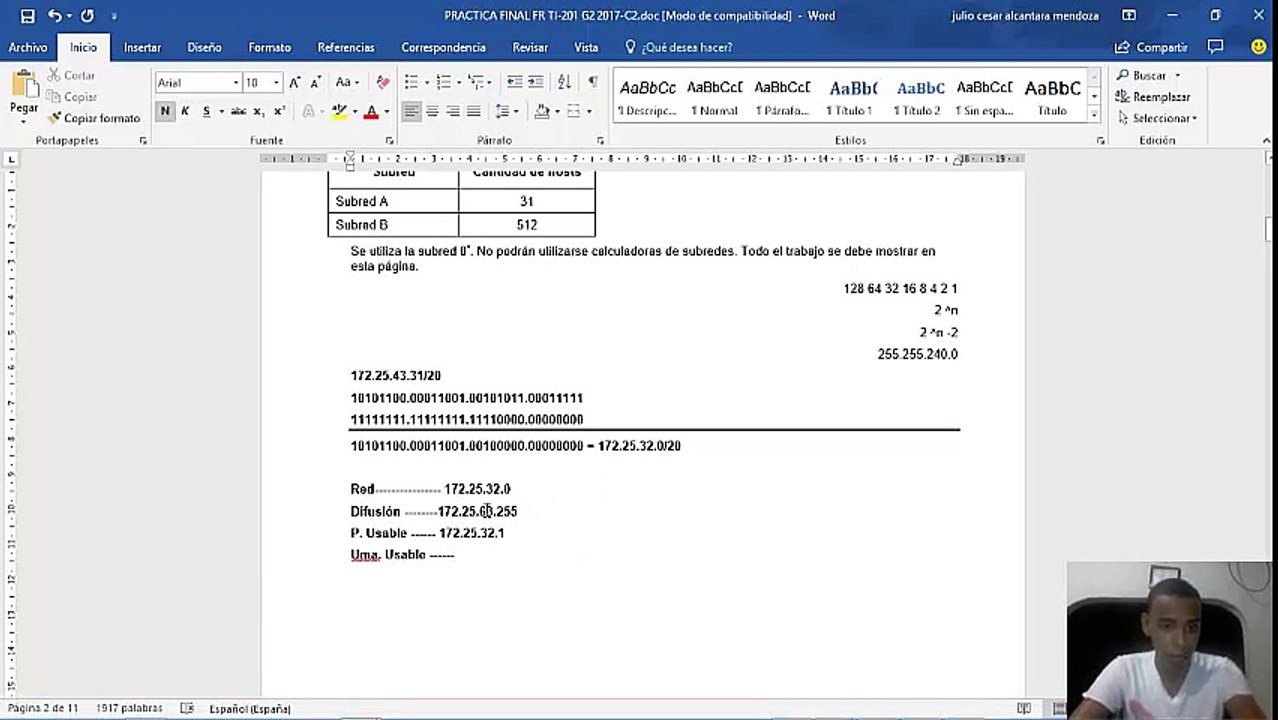Apply the Normal style

[714, 97]
